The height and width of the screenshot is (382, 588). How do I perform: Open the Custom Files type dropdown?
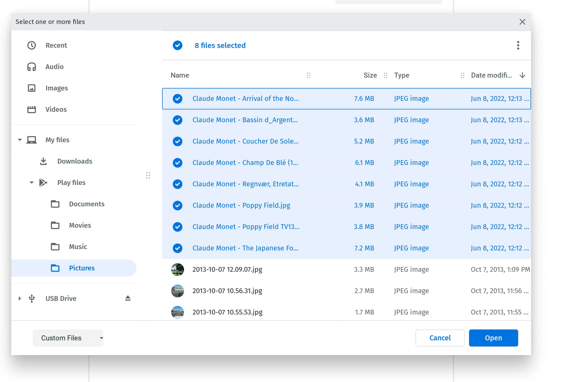(x=68, y=338)
